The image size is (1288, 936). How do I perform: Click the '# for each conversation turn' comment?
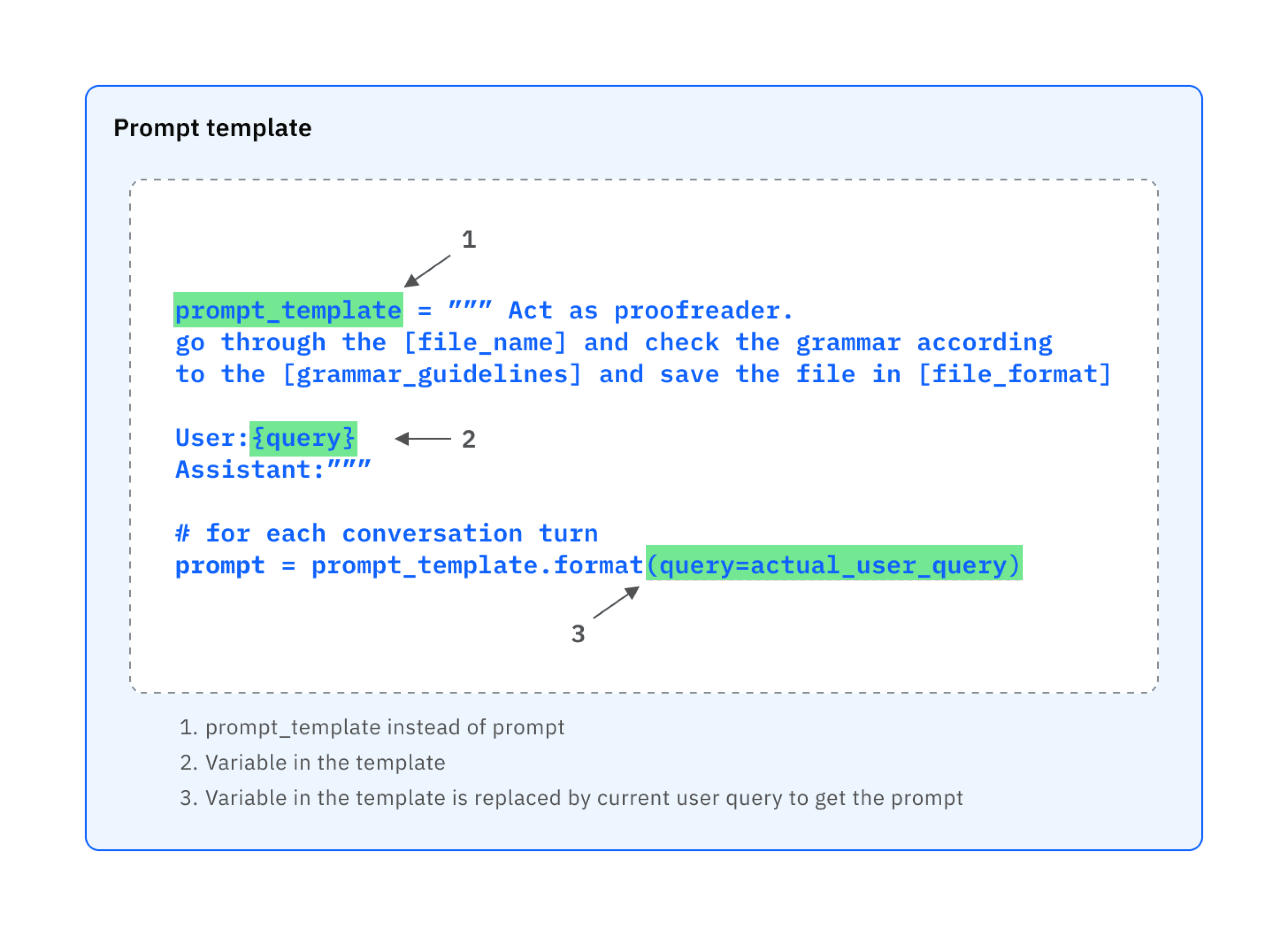[x=387, y=533]
